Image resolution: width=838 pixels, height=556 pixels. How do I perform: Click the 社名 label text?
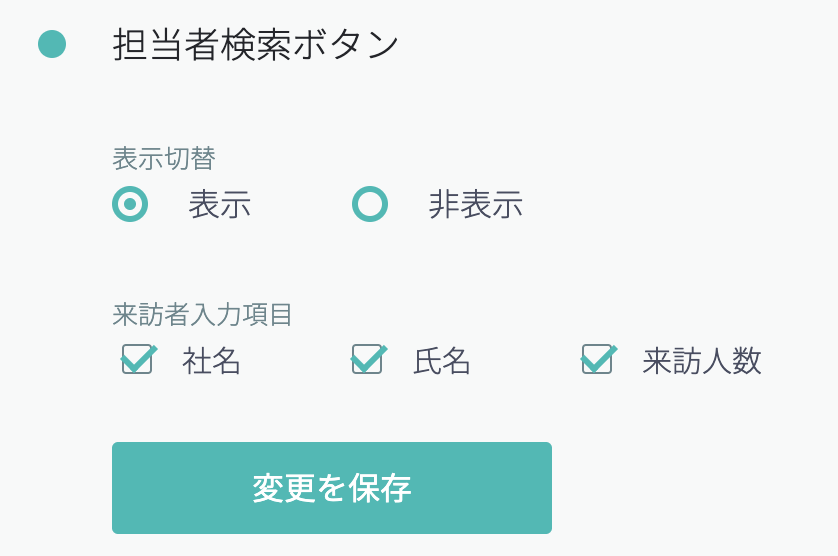click(212, 361)
